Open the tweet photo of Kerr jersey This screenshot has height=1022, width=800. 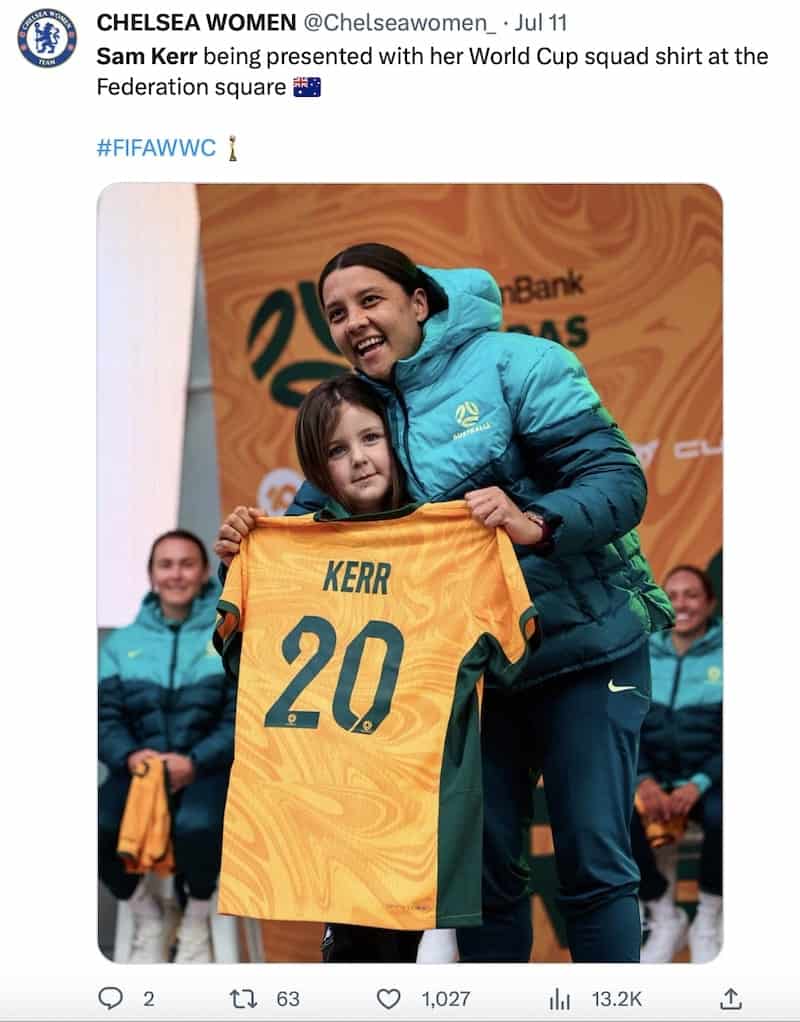coord(409,573)
